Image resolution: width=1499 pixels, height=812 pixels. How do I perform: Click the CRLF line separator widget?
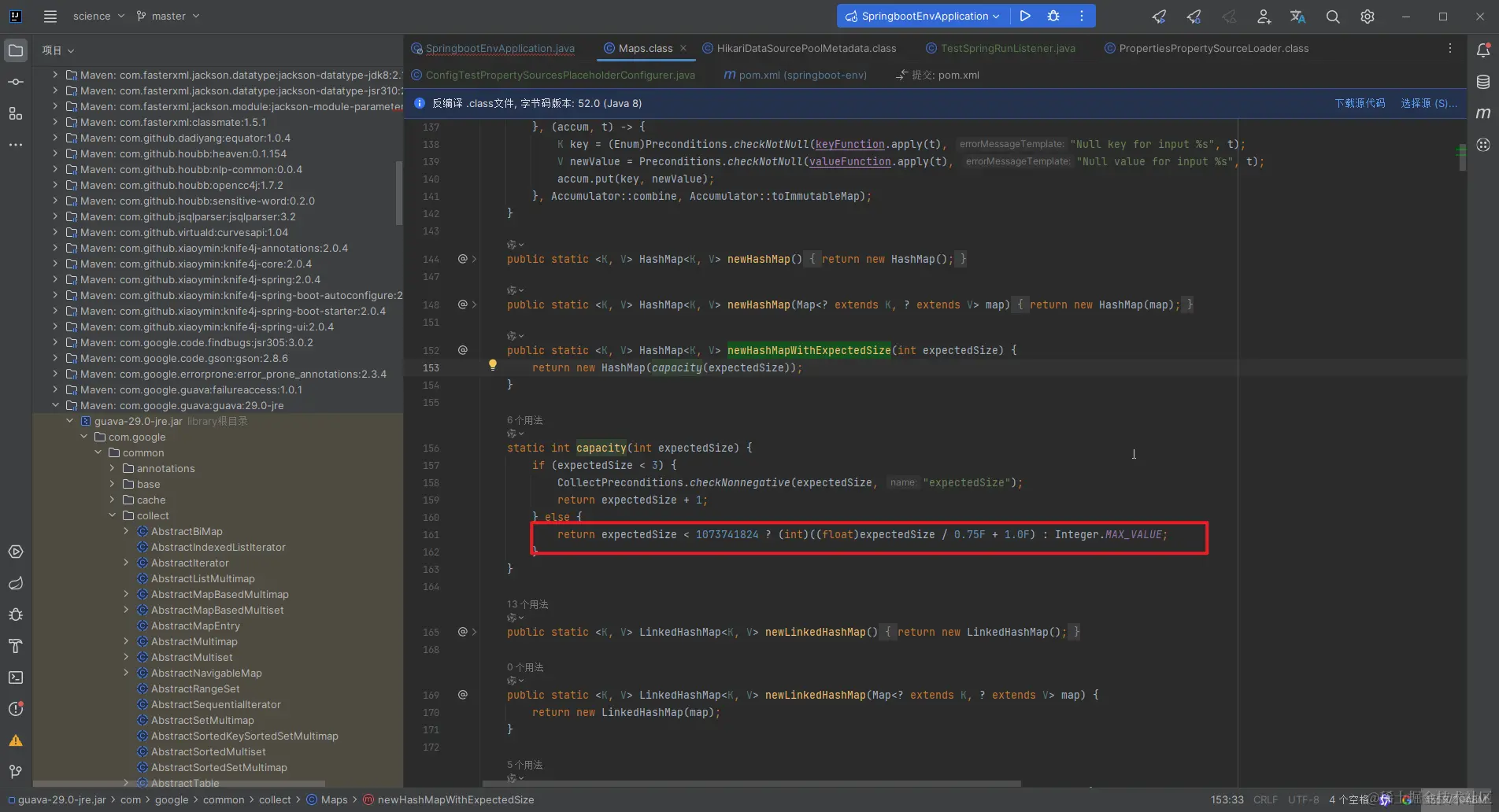(1265, 799)
